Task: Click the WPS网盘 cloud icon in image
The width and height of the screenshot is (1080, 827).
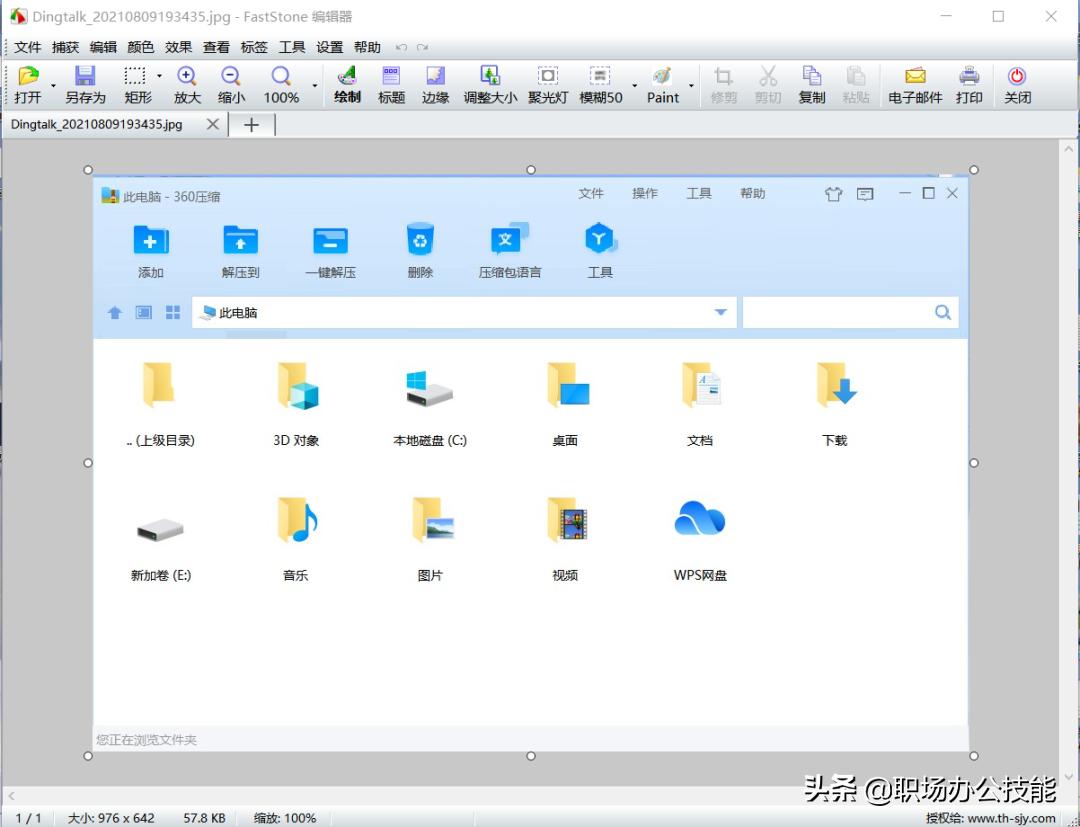Action: tap(700, 541)
